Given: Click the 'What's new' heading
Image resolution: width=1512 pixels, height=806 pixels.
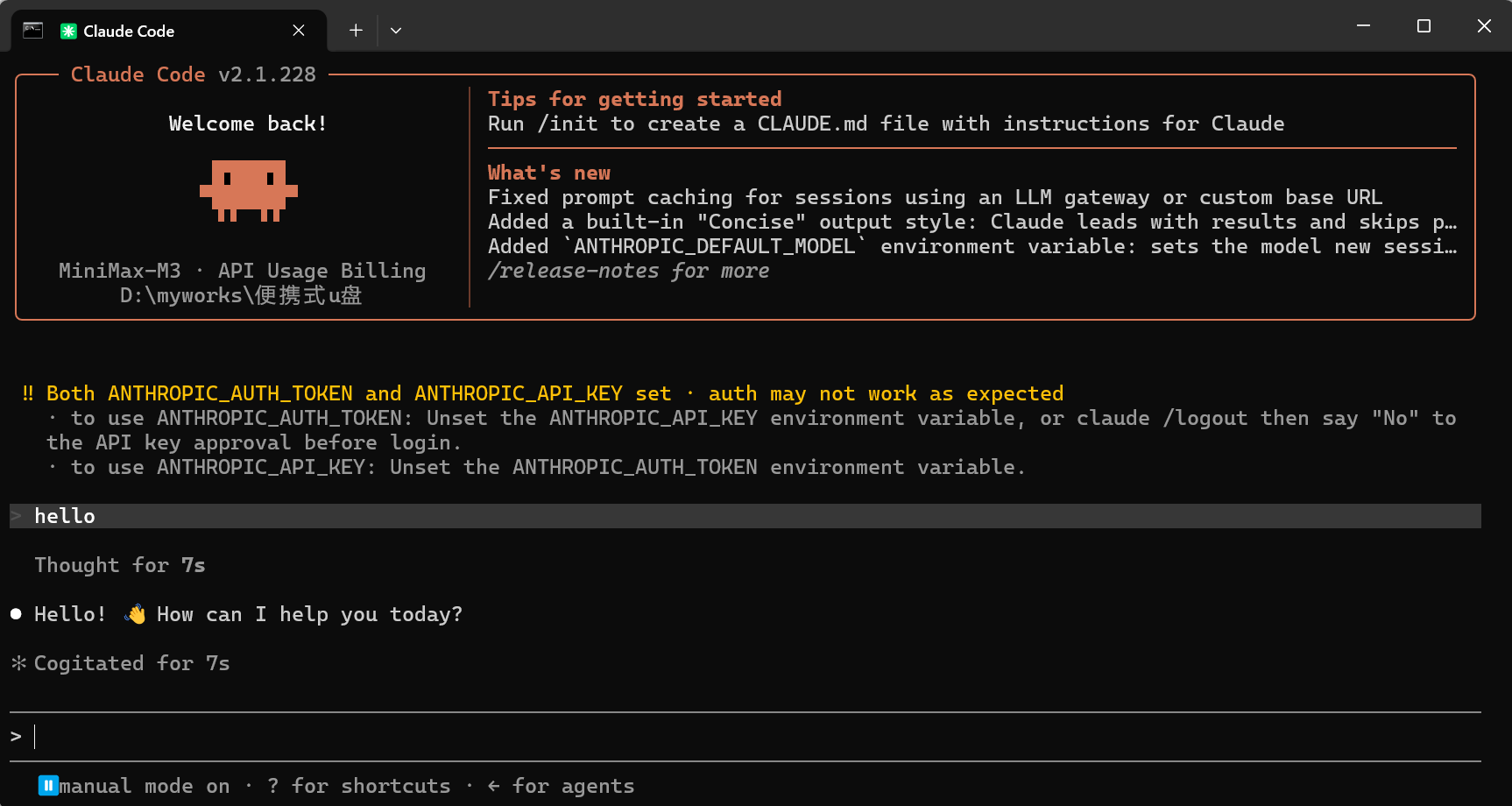Looking at the screenshot, I should [x=549, y=173].
